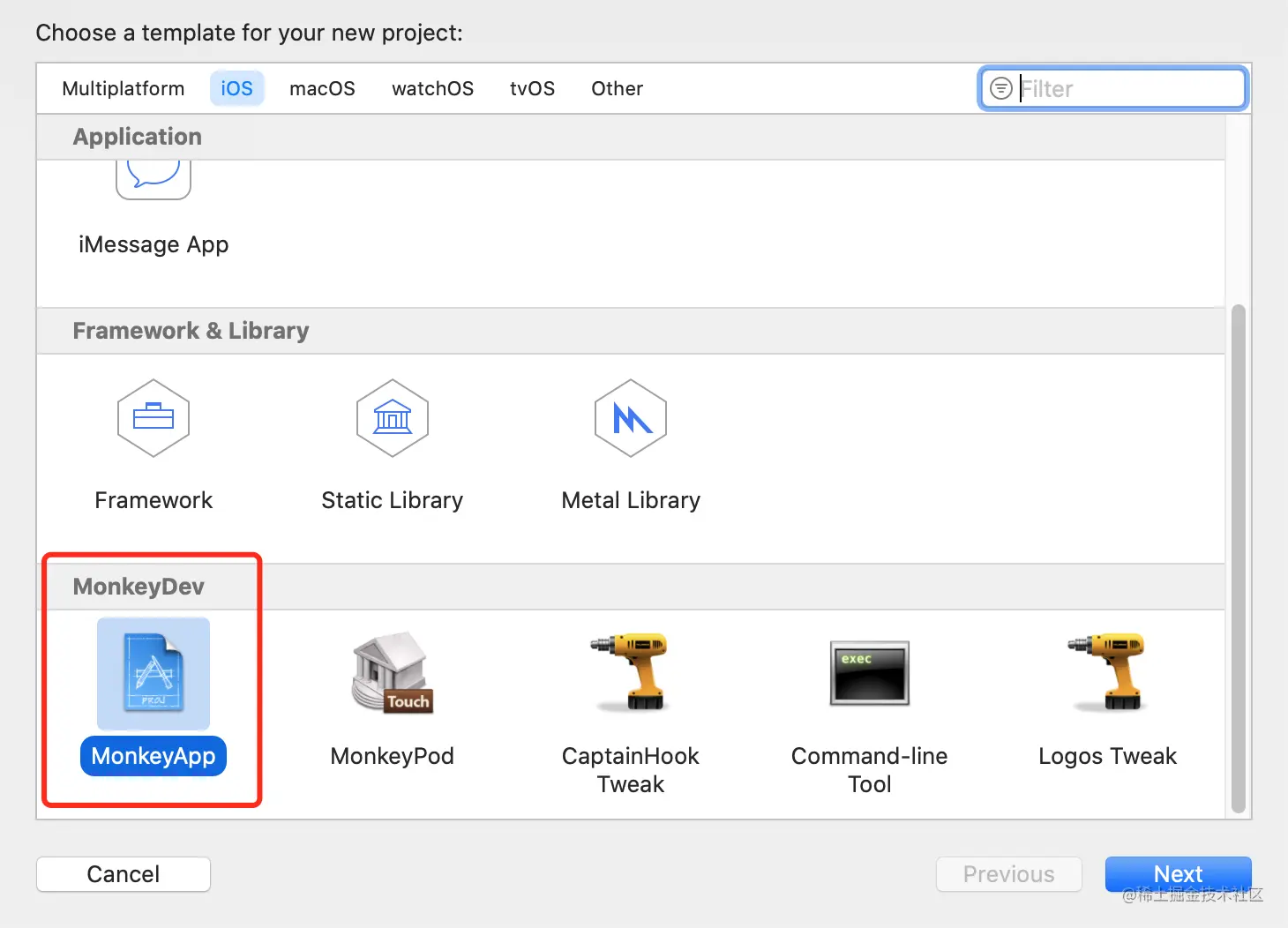Click the filter icon in search field

[x=1001, y=88]
